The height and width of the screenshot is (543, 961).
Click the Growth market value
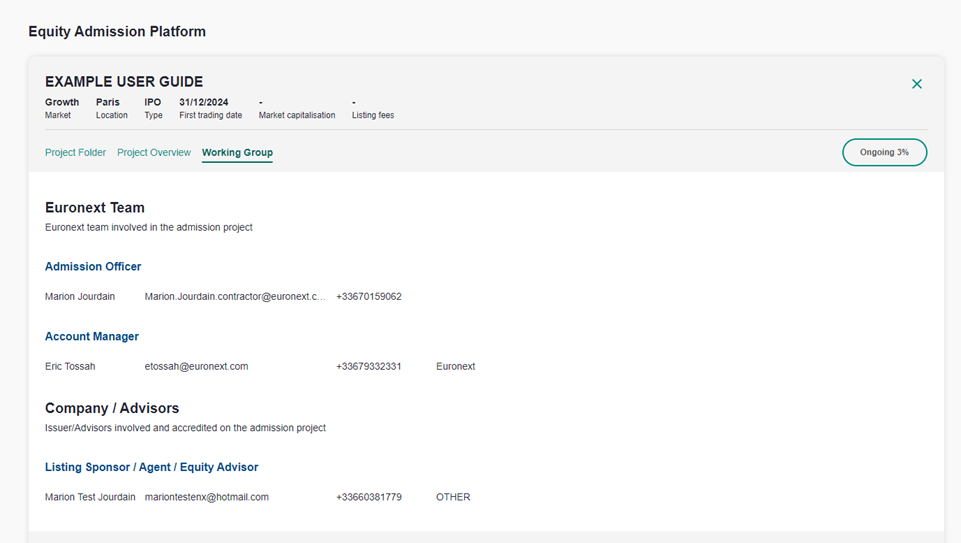click(62, 102)
